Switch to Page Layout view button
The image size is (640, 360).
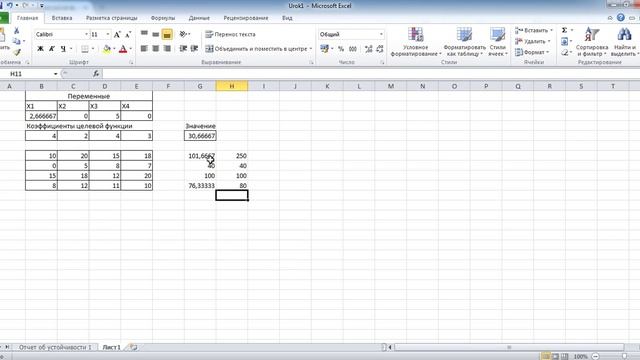[x=555, y=356]
